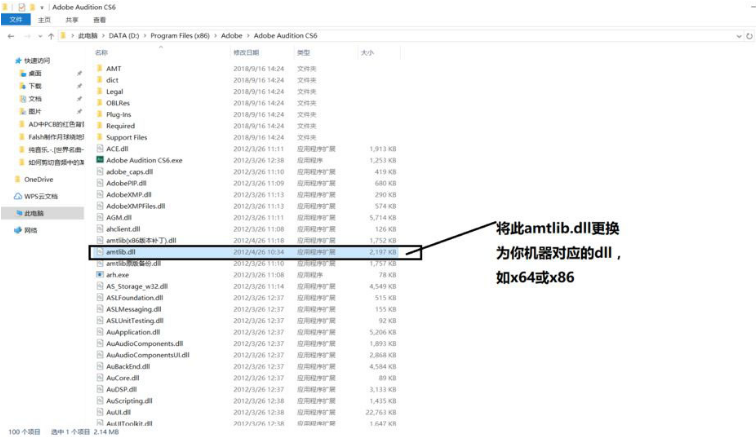756x437 pixels.
Task: Select the adobe_caps.dll file icon
Action: tap(100, 172)
